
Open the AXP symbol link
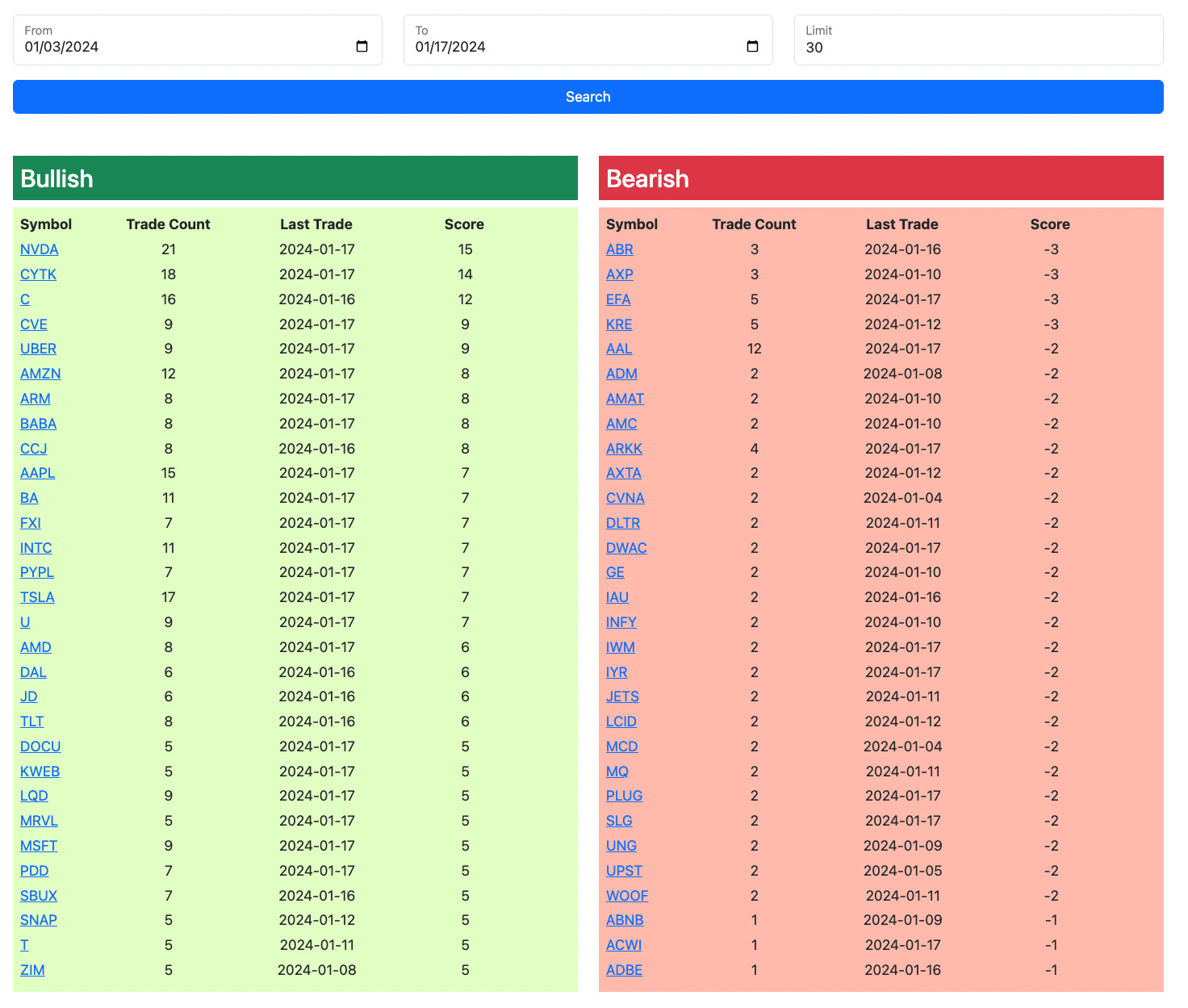[x=620, y=274]
